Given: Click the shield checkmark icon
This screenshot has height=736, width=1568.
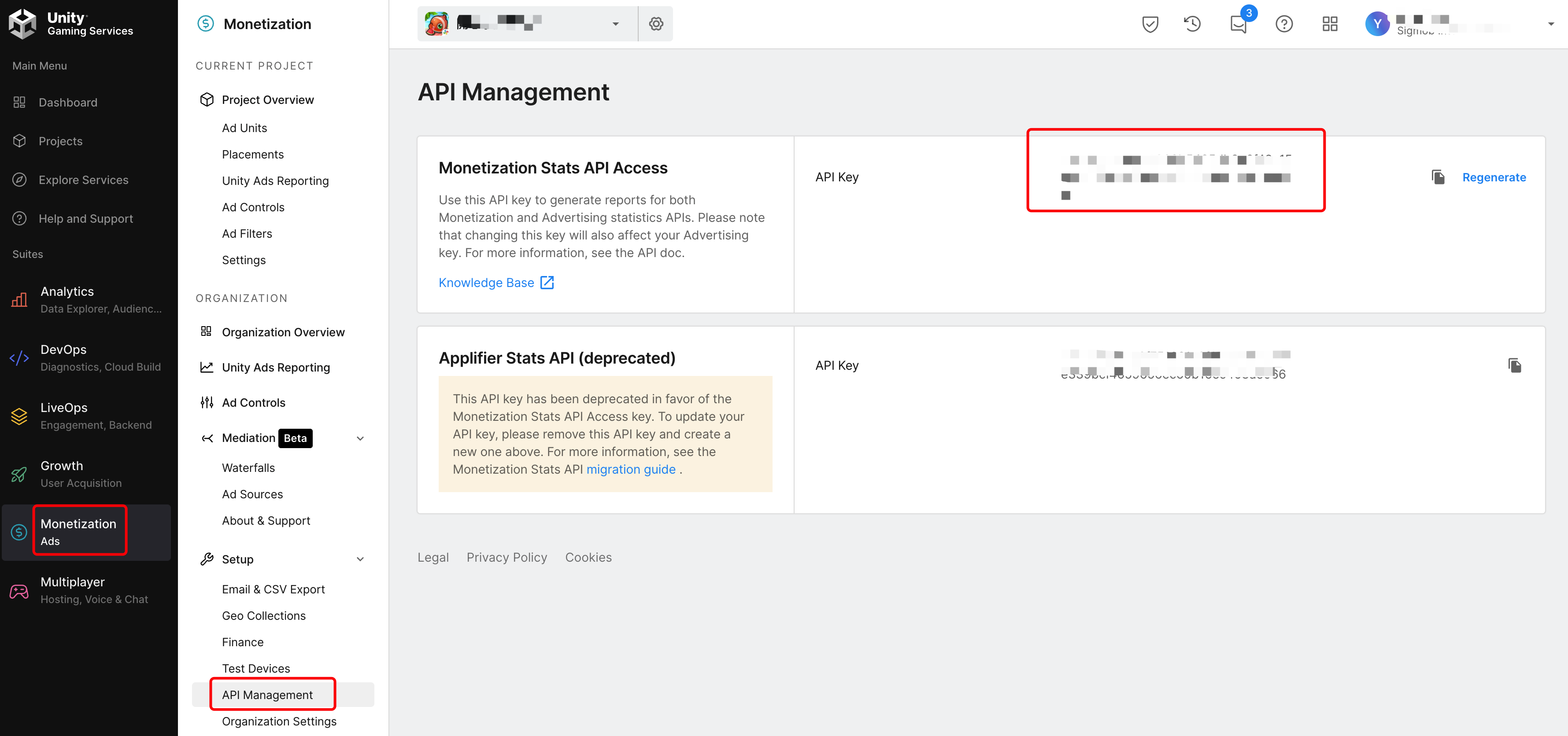Looking at the screenshot, I should (x=1150, y=24).
